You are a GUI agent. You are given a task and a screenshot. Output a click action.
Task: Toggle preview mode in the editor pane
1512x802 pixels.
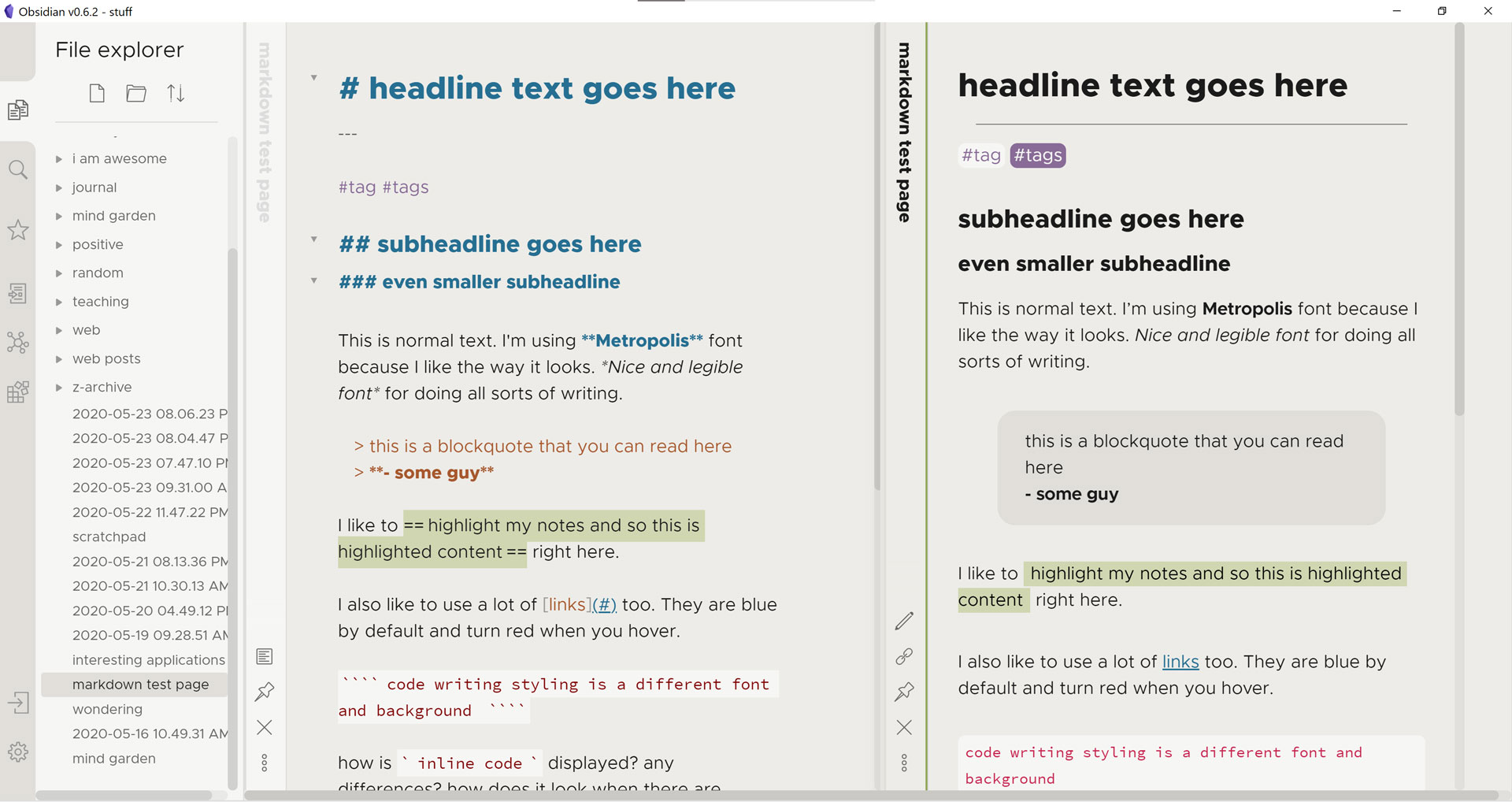(265, 656)
